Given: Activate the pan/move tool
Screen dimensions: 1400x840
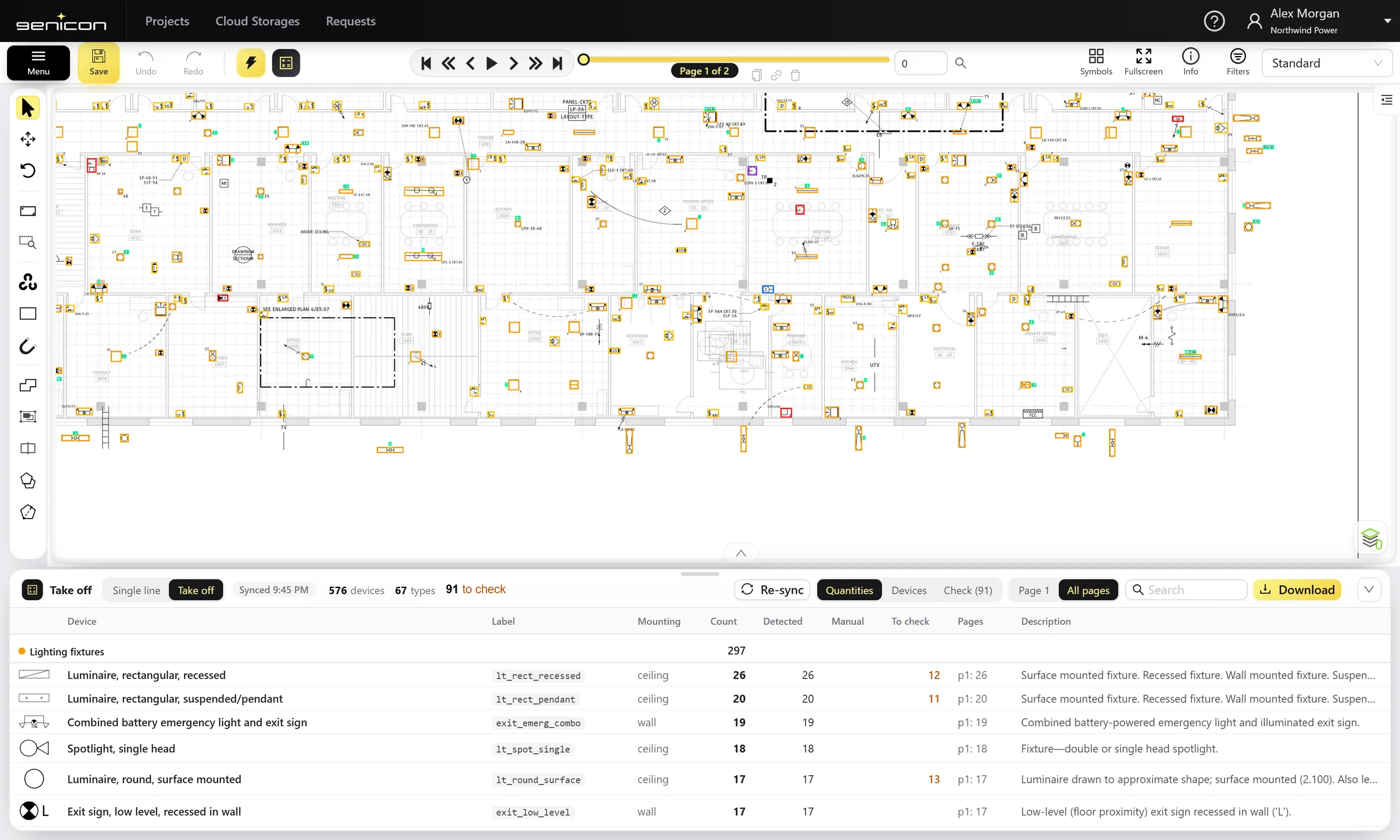Looking at the screenshot, I should [x=27, y=139].
